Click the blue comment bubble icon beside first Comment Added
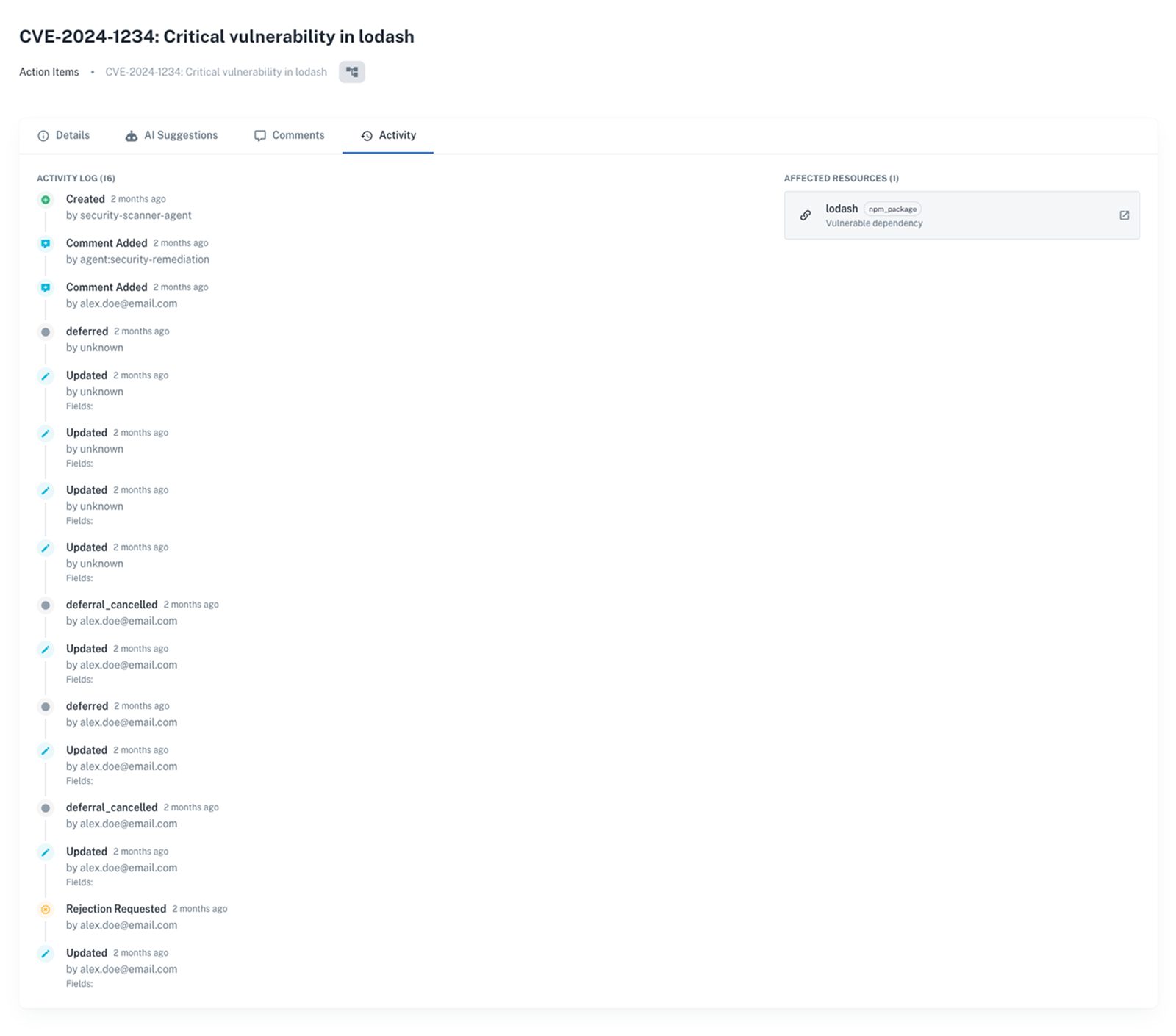1176x1036 pixels. pyautogui.click(x=46, y=243)
